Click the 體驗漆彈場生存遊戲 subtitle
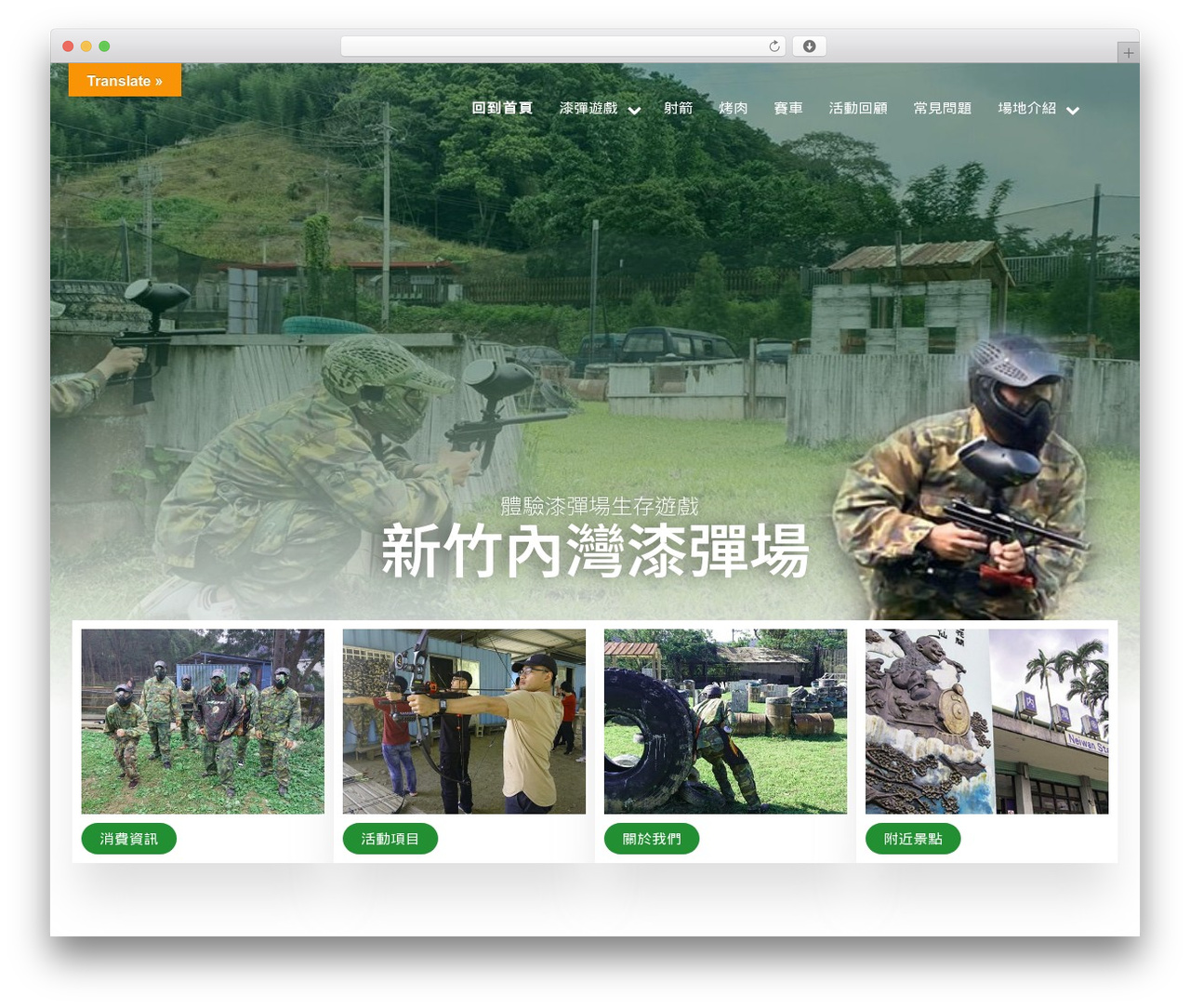1190x1008 pixels. 600,506
